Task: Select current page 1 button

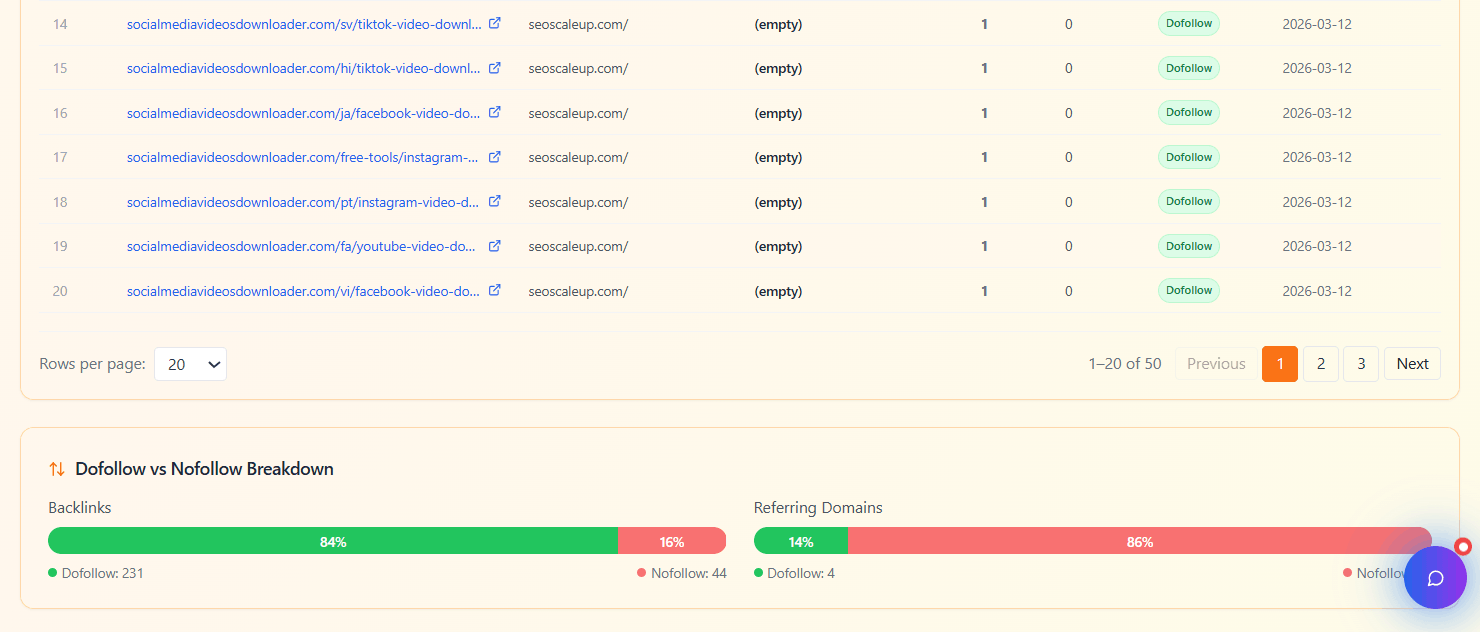Action: coord(1279,364)
